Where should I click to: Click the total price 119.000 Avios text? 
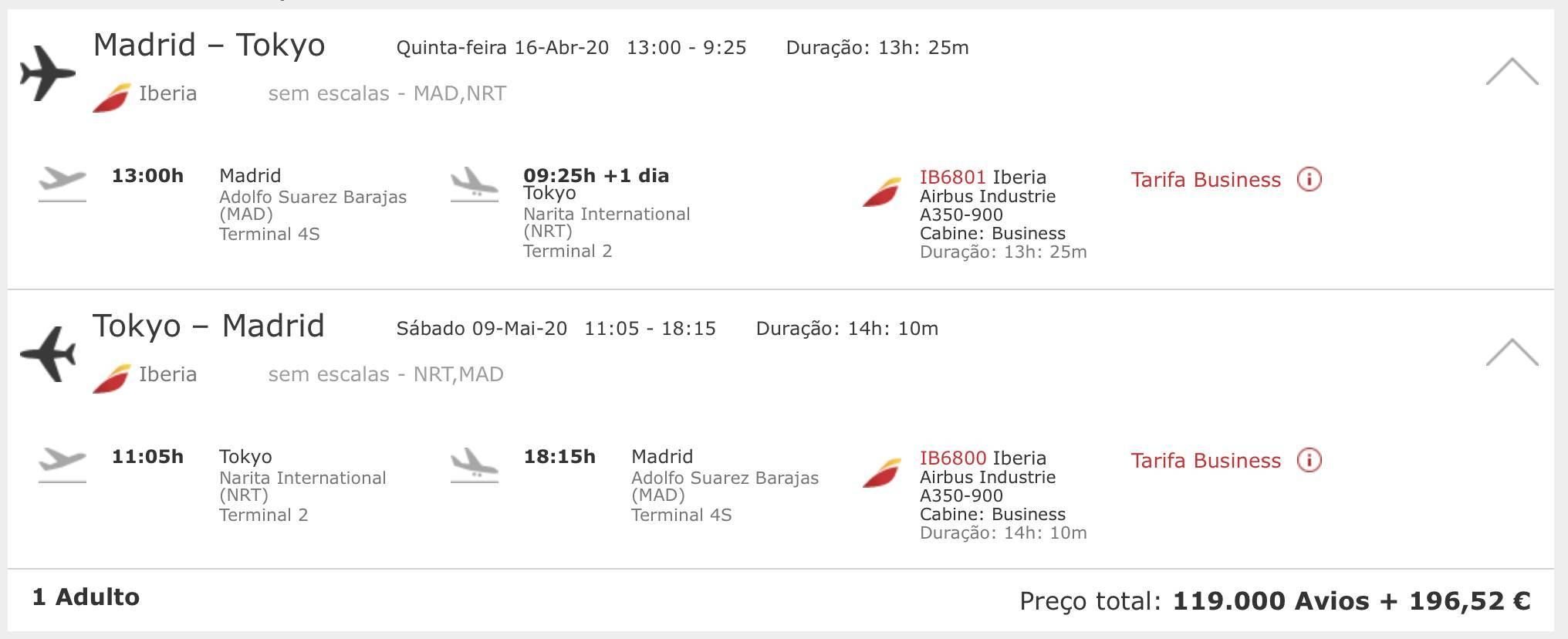click(1271, 600)
